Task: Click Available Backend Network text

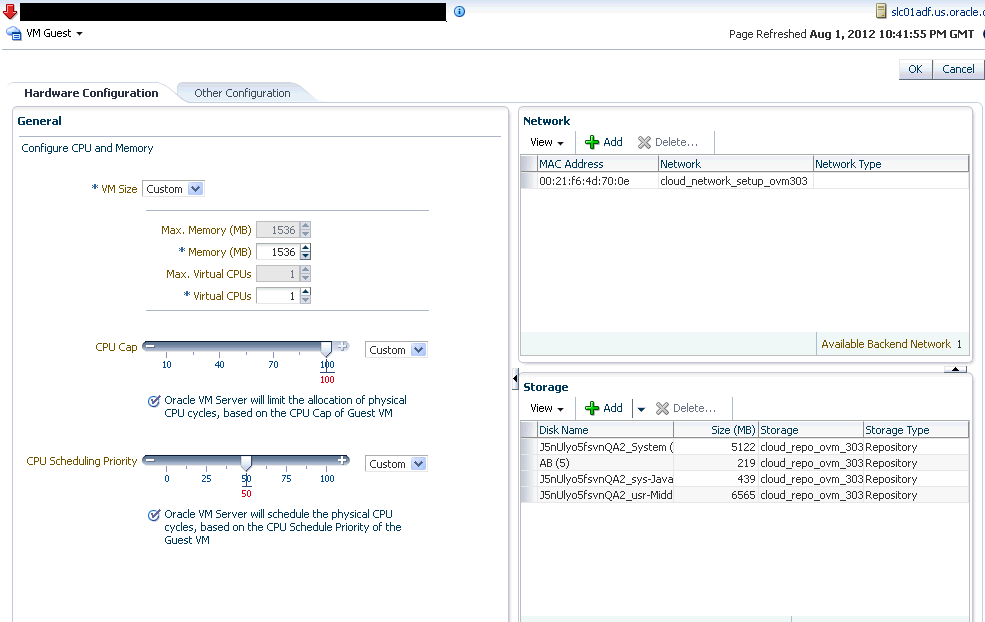Action: coord(886,344)
